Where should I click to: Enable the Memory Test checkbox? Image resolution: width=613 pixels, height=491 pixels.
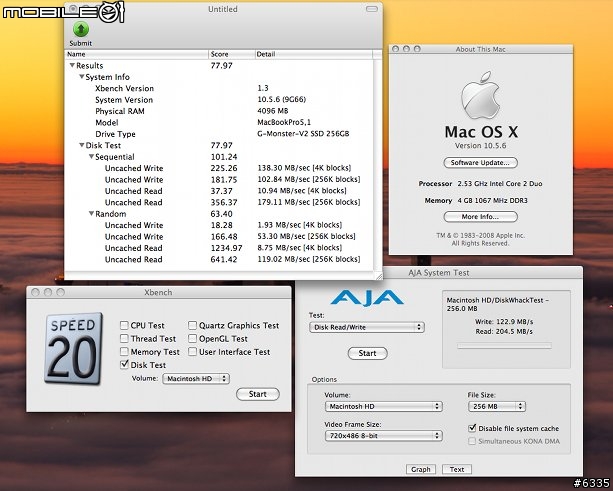[124, 351]
